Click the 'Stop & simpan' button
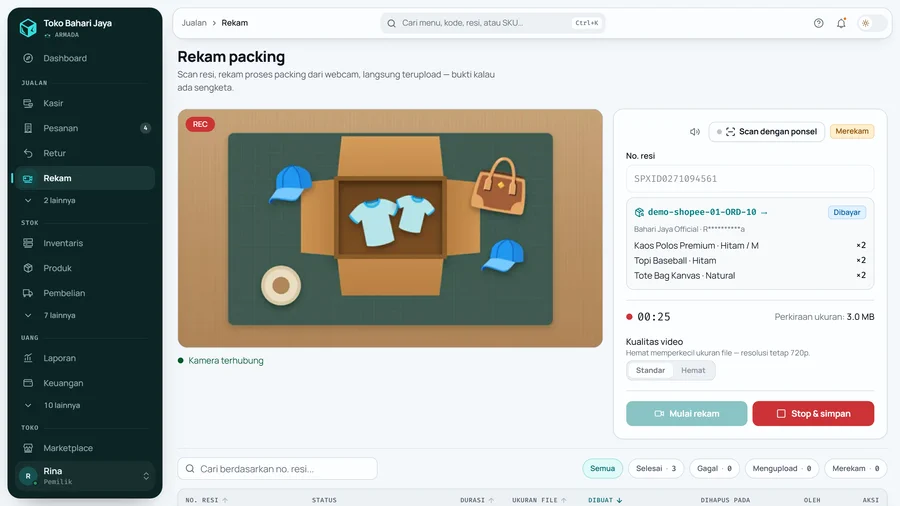 click(x=813, y=414)
